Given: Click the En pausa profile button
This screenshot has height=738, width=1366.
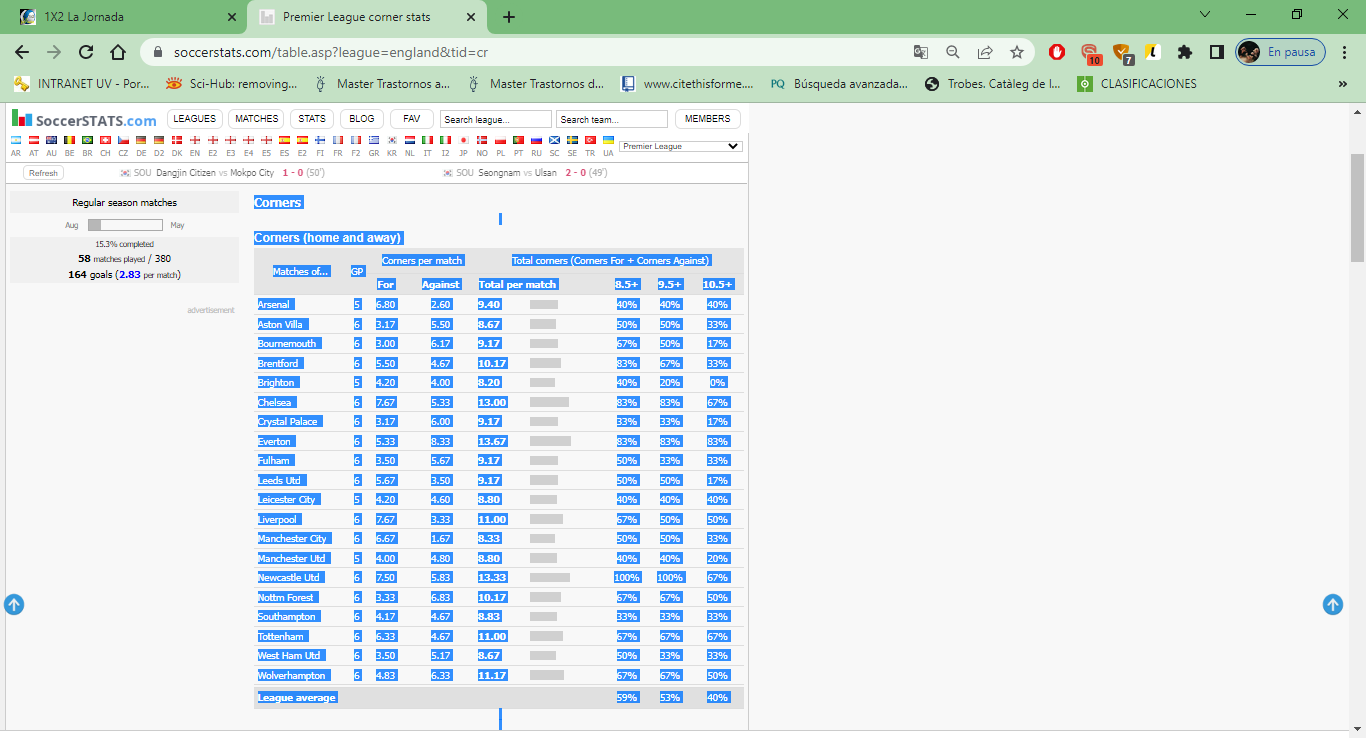Looking at the screenshot, I should click(1281, 52).
